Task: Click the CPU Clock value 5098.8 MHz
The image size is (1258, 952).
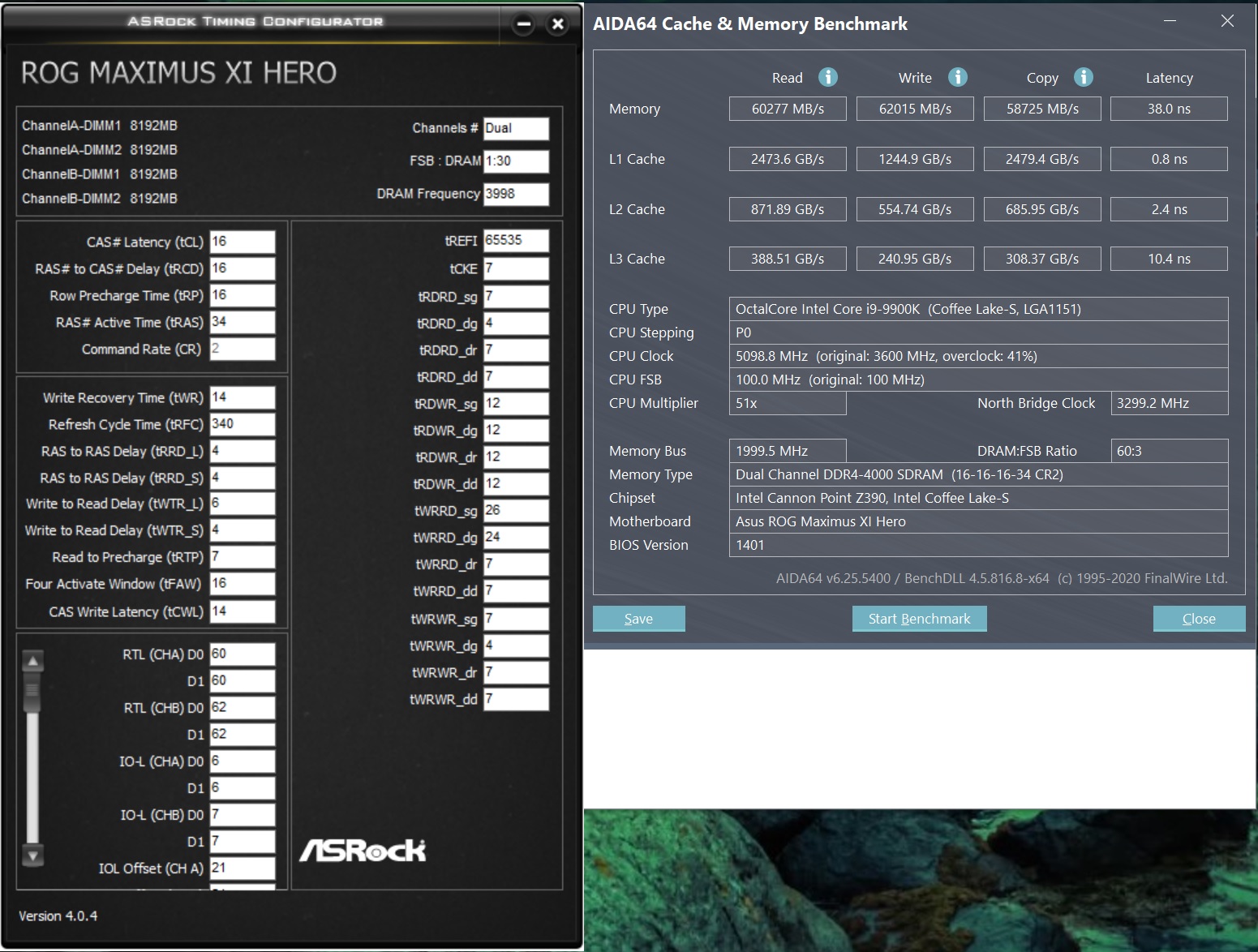Action: click(x=978, y=356)
